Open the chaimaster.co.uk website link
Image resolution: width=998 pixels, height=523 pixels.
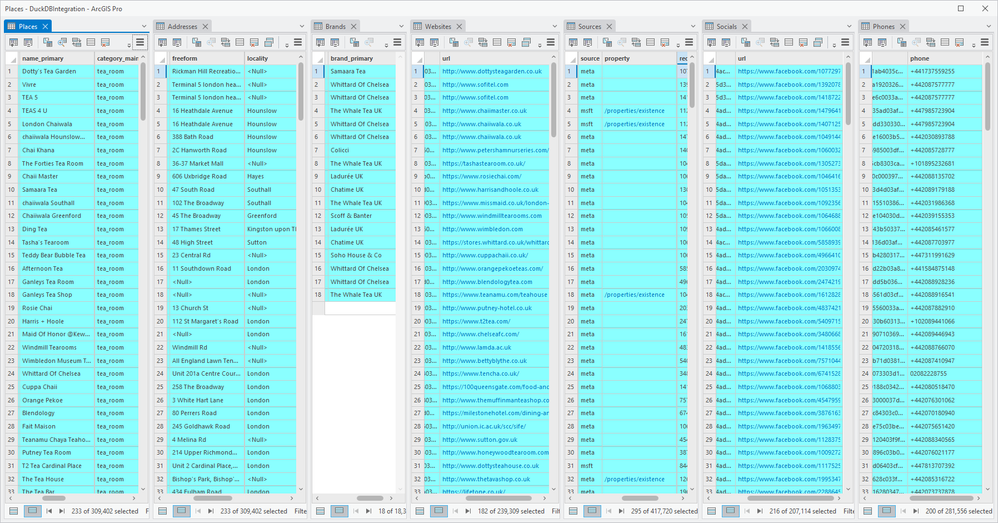484,111
